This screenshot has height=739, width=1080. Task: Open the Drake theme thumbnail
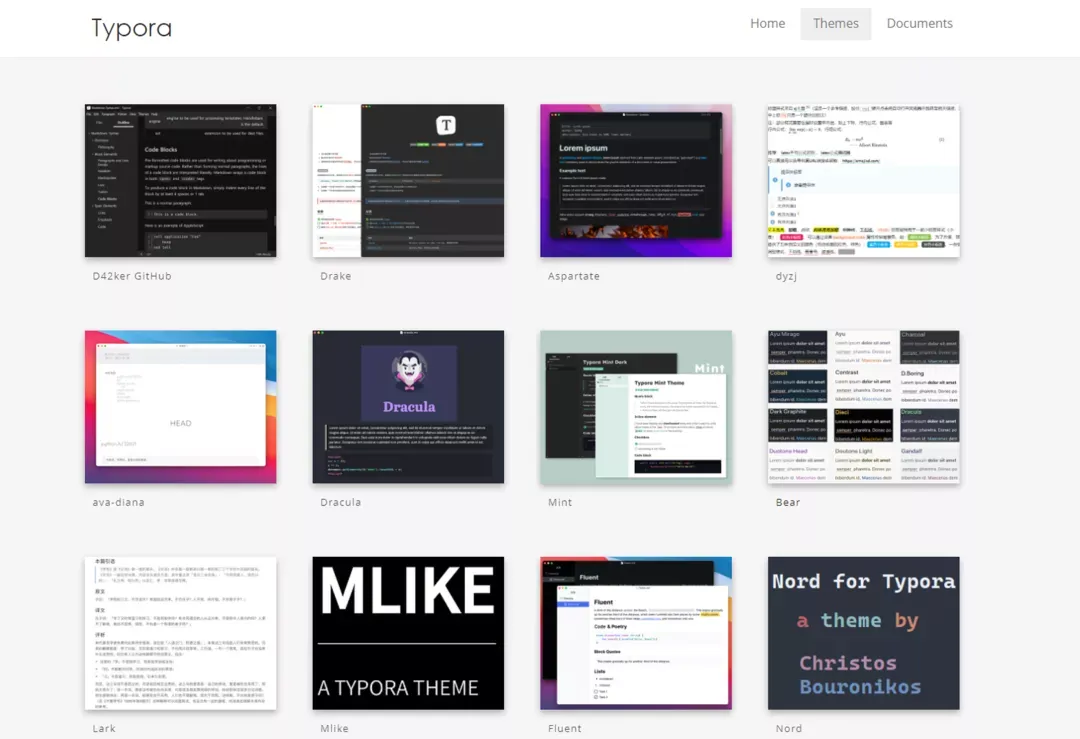[x=408, y=180]
